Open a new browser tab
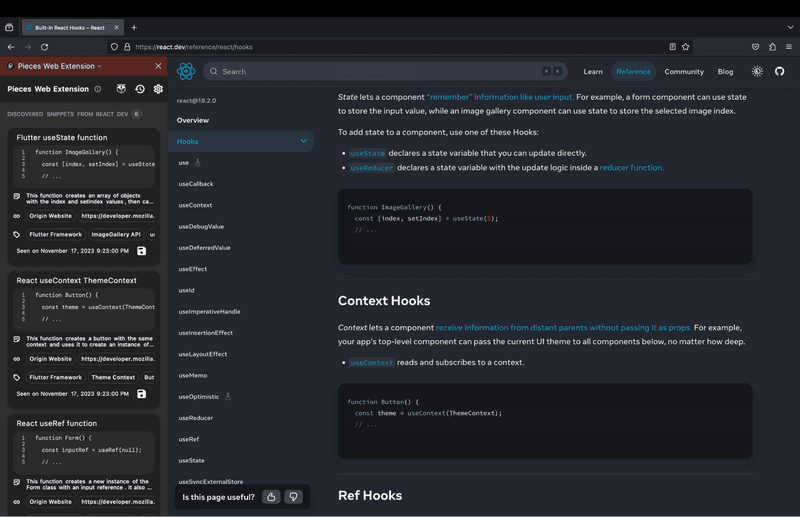800x517 pixels. point(134,28)
